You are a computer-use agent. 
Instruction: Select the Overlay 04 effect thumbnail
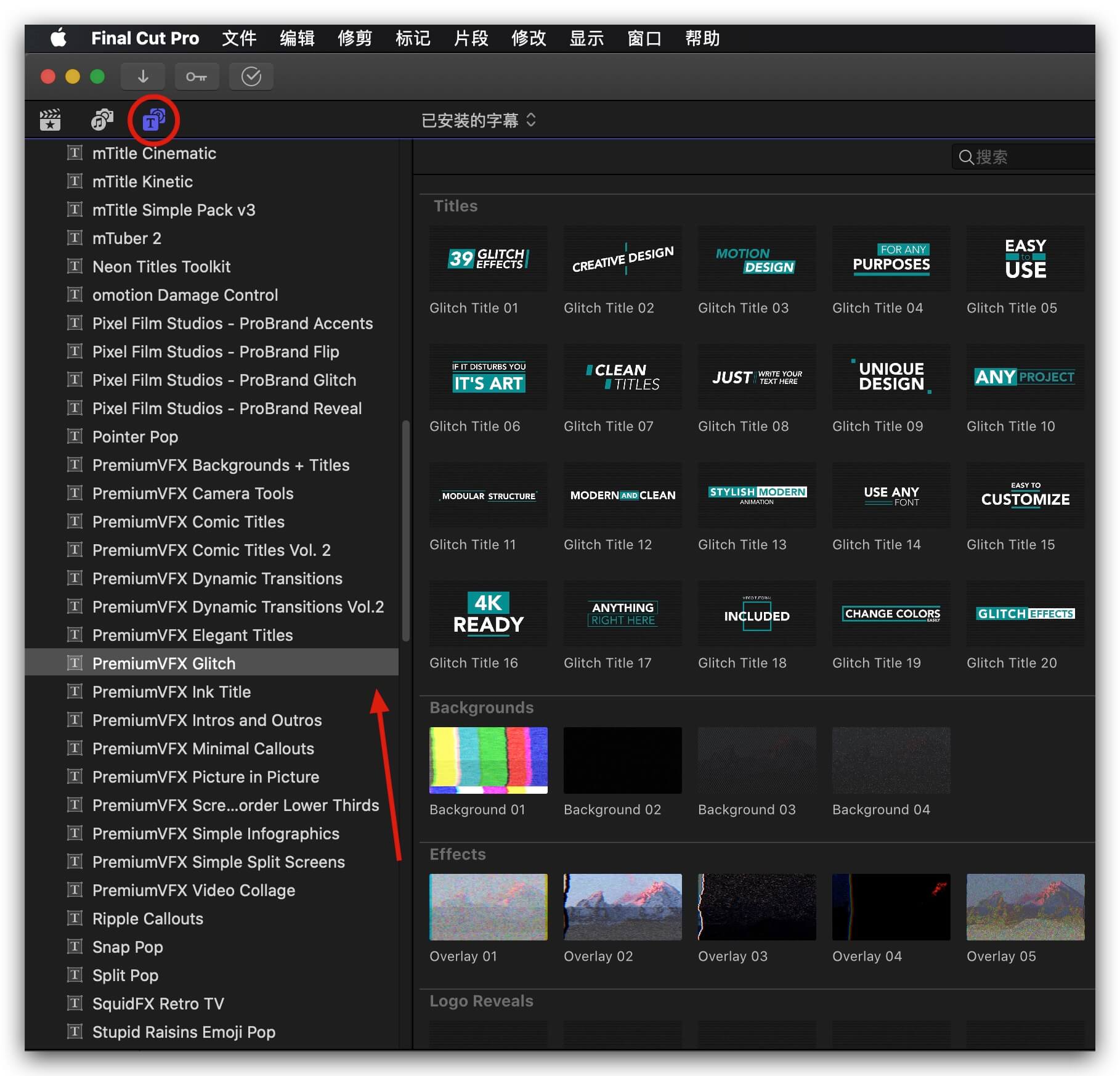(x=891, y=907)
